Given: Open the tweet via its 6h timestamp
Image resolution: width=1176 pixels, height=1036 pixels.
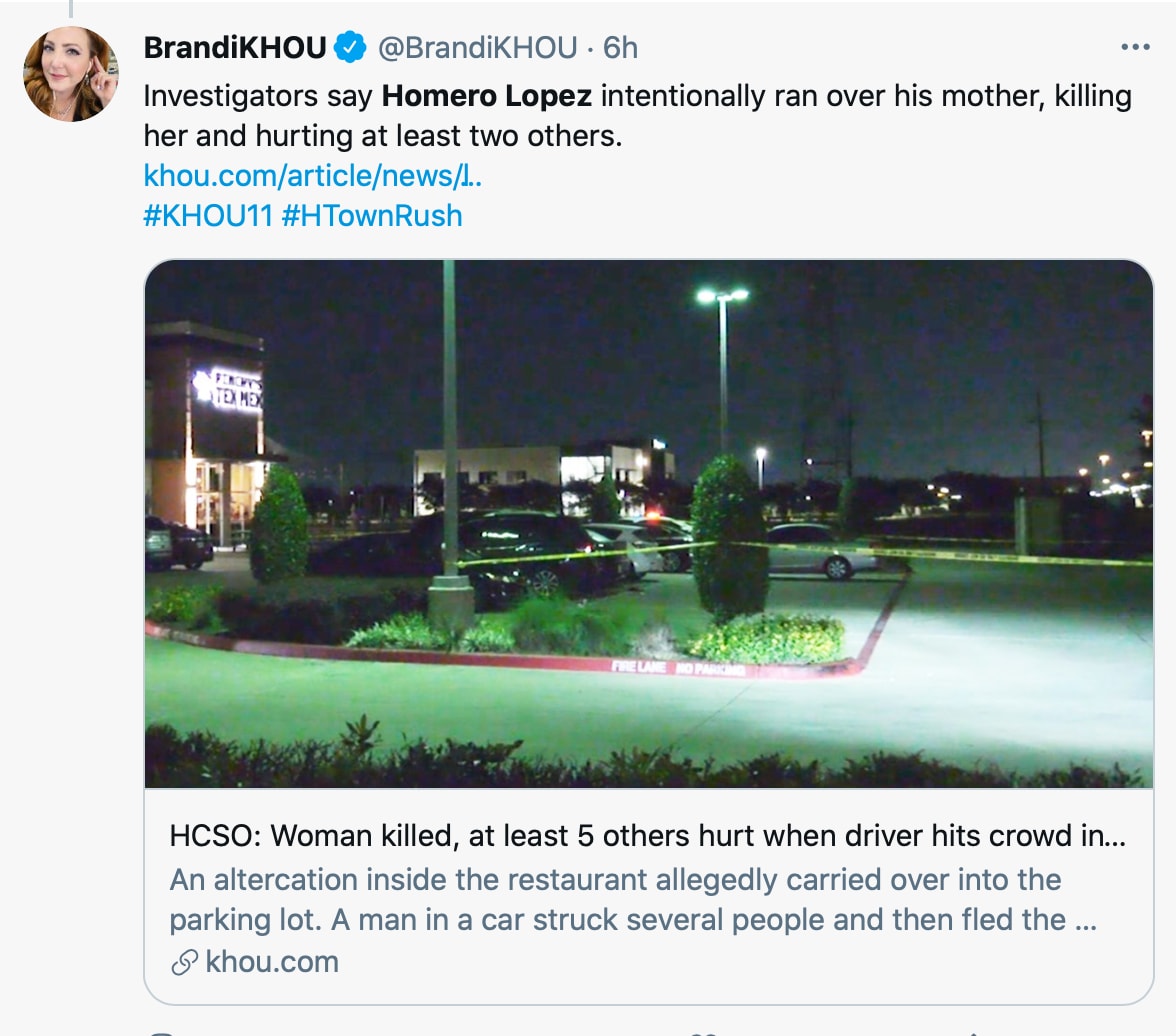Looking at the screenshot, I should coord(620,47).
